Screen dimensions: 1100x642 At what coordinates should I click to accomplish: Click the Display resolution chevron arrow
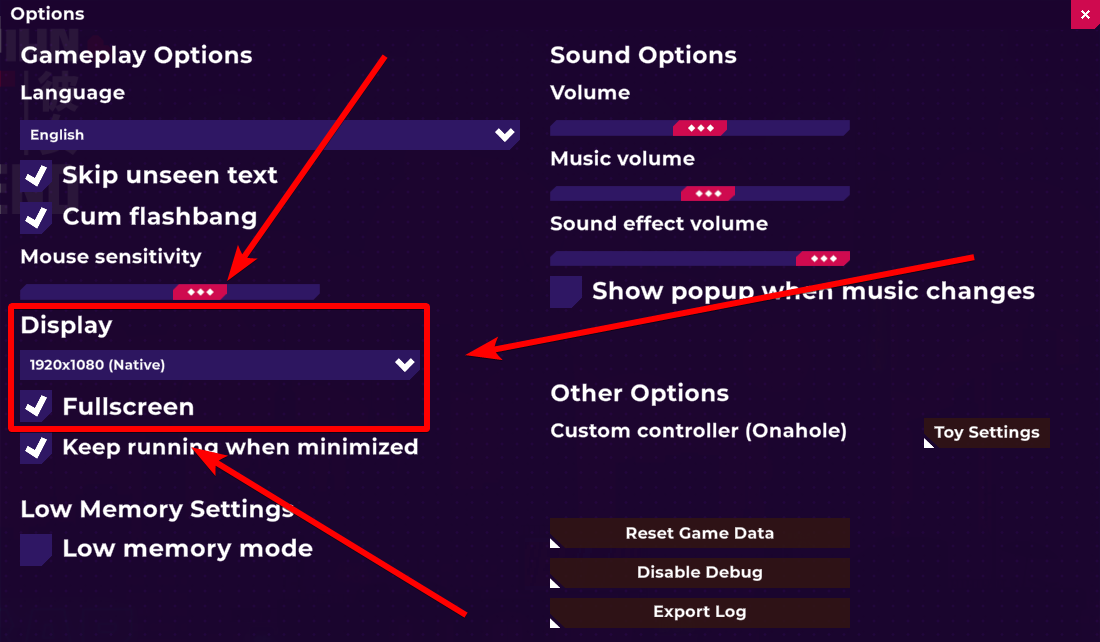click(x=405, y=365)
